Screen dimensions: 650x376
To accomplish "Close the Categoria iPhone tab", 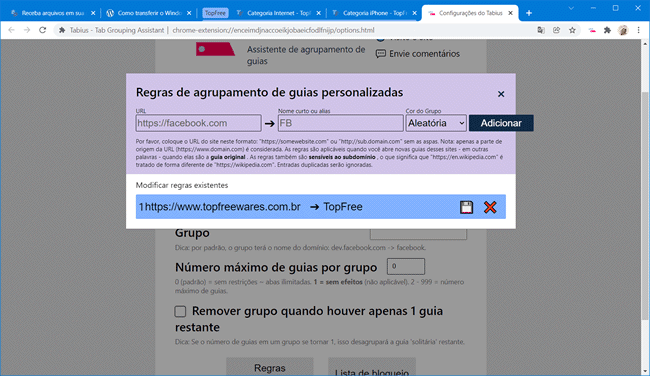I will point(414,13).
